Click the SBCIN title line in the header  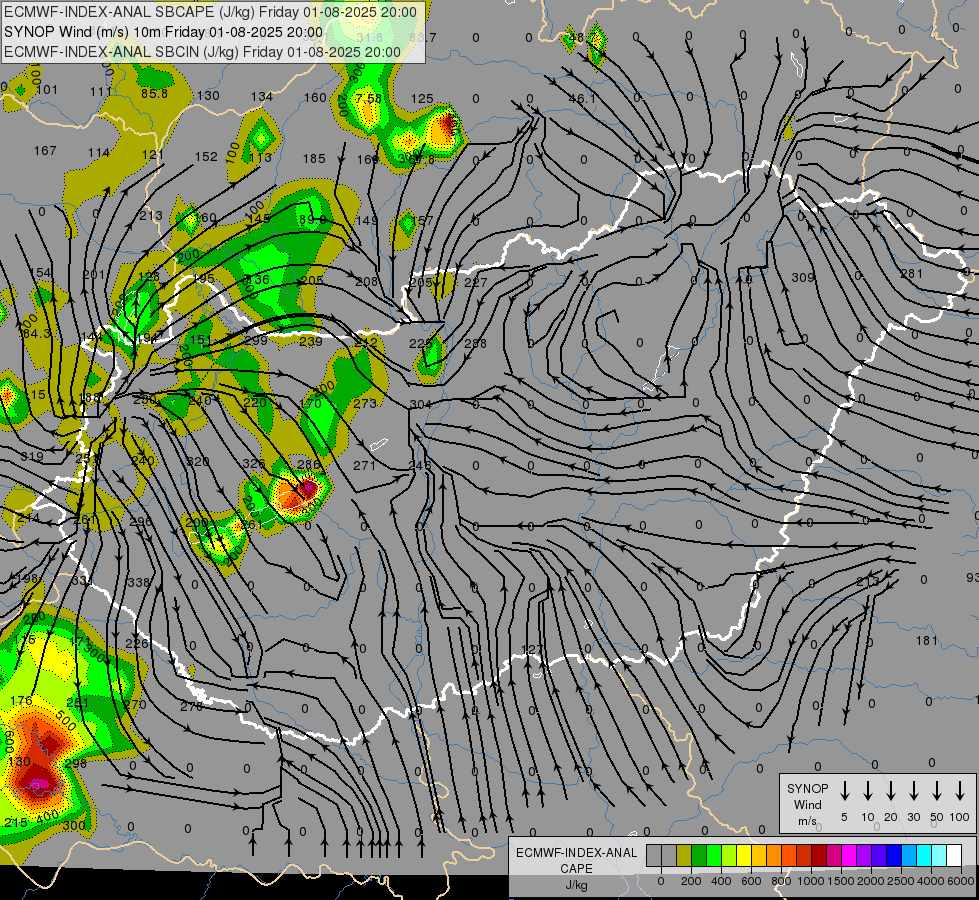click(202, 52)
